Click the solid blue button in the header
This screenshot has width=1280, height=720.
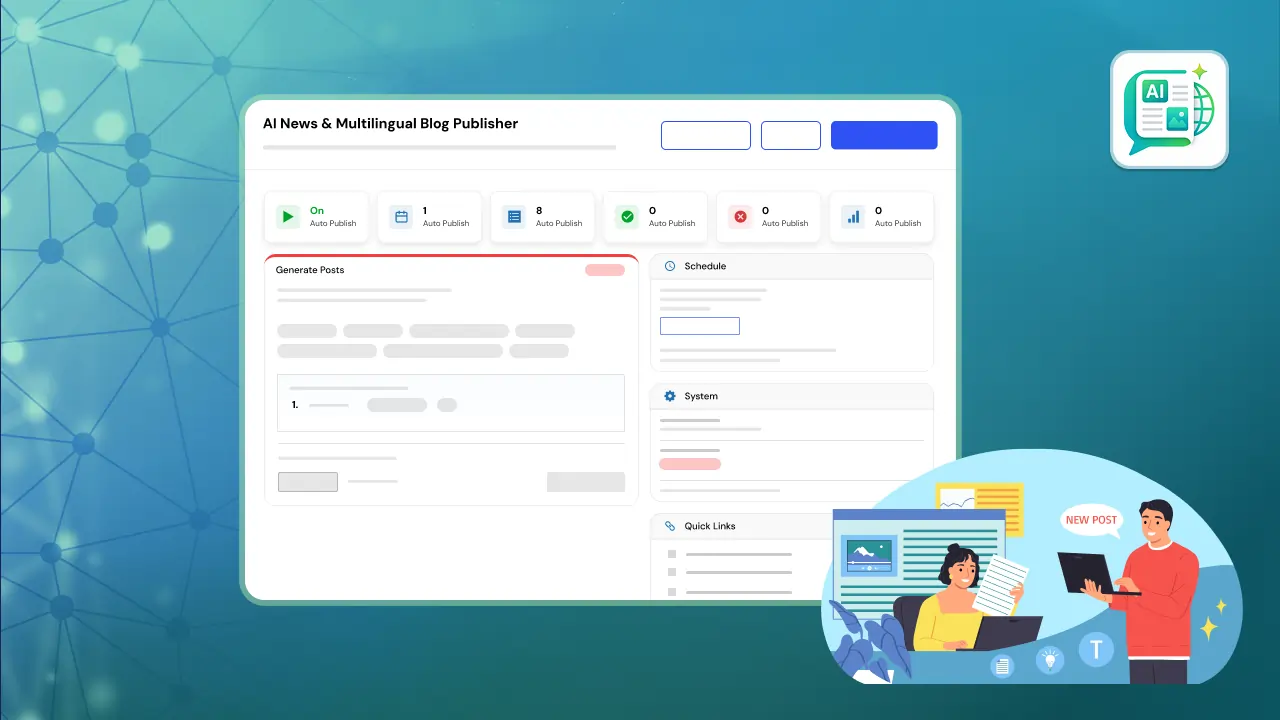pos(884,135)
